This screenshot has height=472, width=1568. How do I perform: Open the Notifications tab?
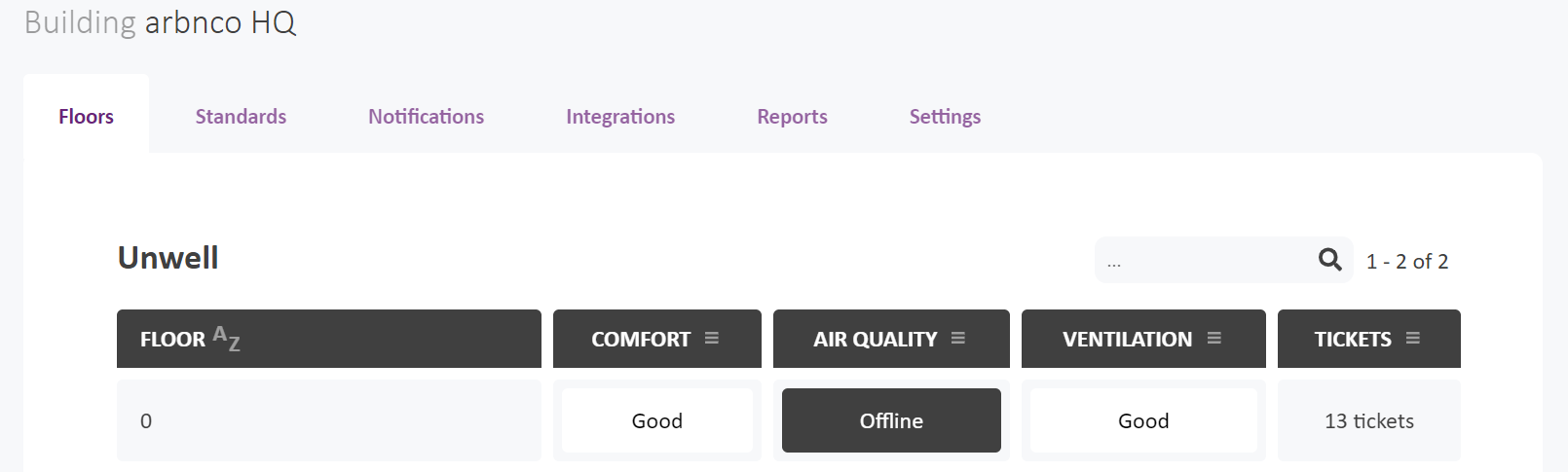[x=426, y=117]
